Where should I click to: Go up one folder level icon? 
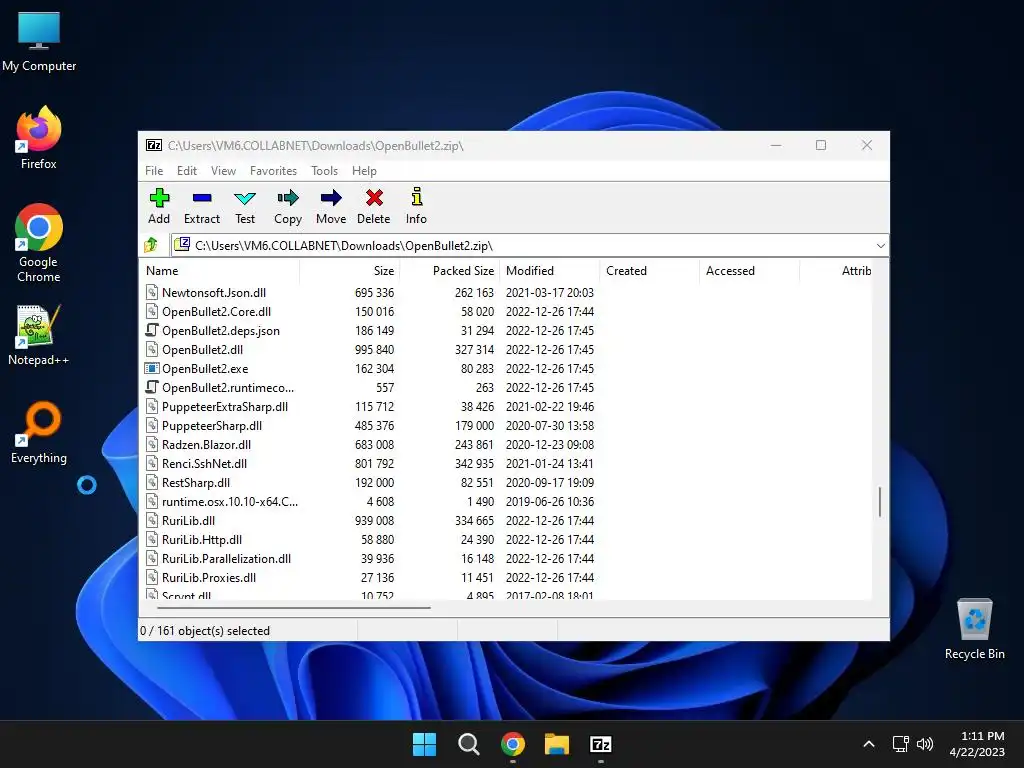152,245
